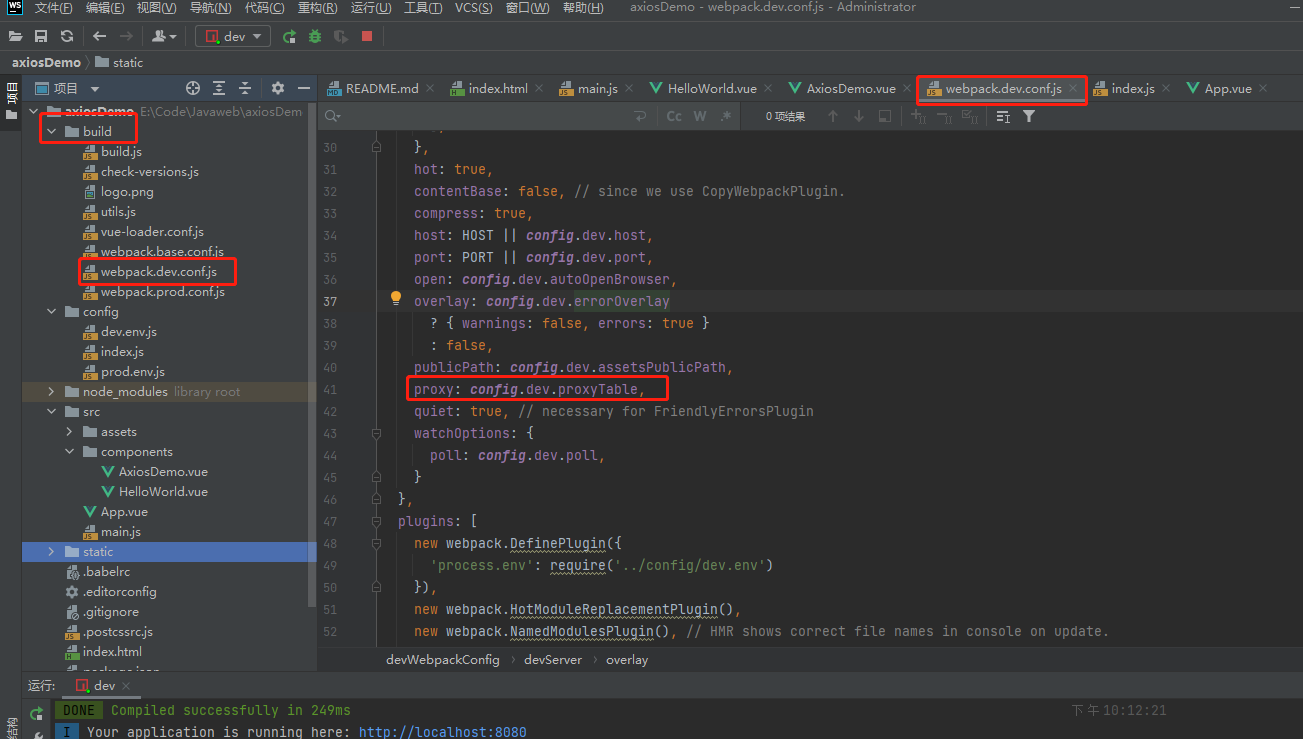Viewport: 1303px width, 739px height.
Task: Collapse the components folder
Action: pyautogui.click(x=70, y=451)
